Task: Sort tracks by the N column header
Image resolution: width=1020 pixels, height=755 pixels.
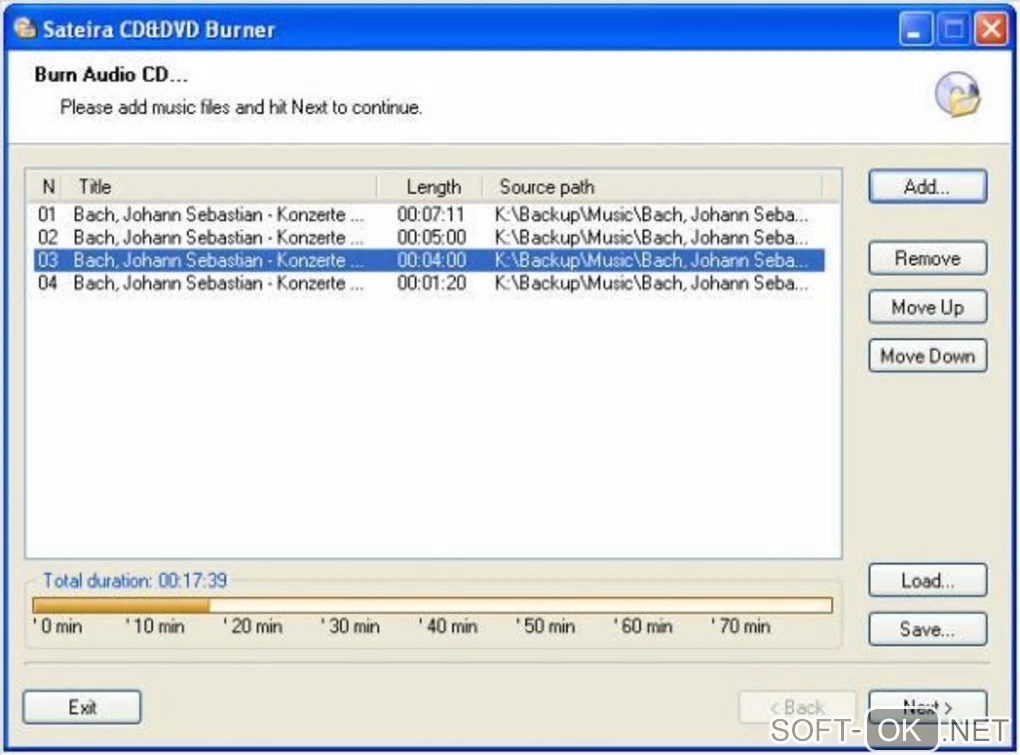Action: (47, 187)
